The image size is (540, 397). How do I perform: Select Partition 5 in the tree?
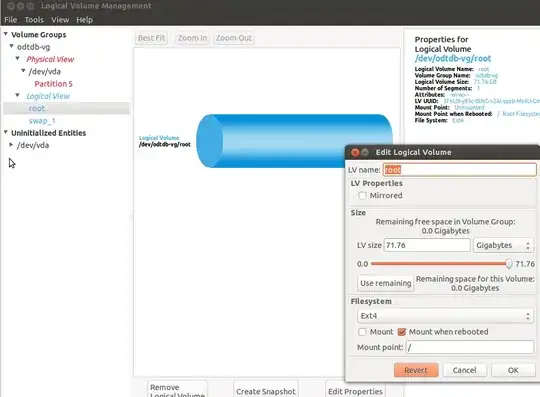[x=53, y=84]
